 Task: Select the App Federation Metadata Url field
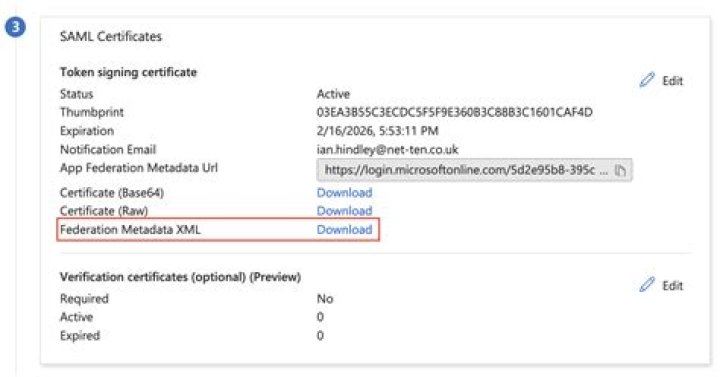coord(474,170)
